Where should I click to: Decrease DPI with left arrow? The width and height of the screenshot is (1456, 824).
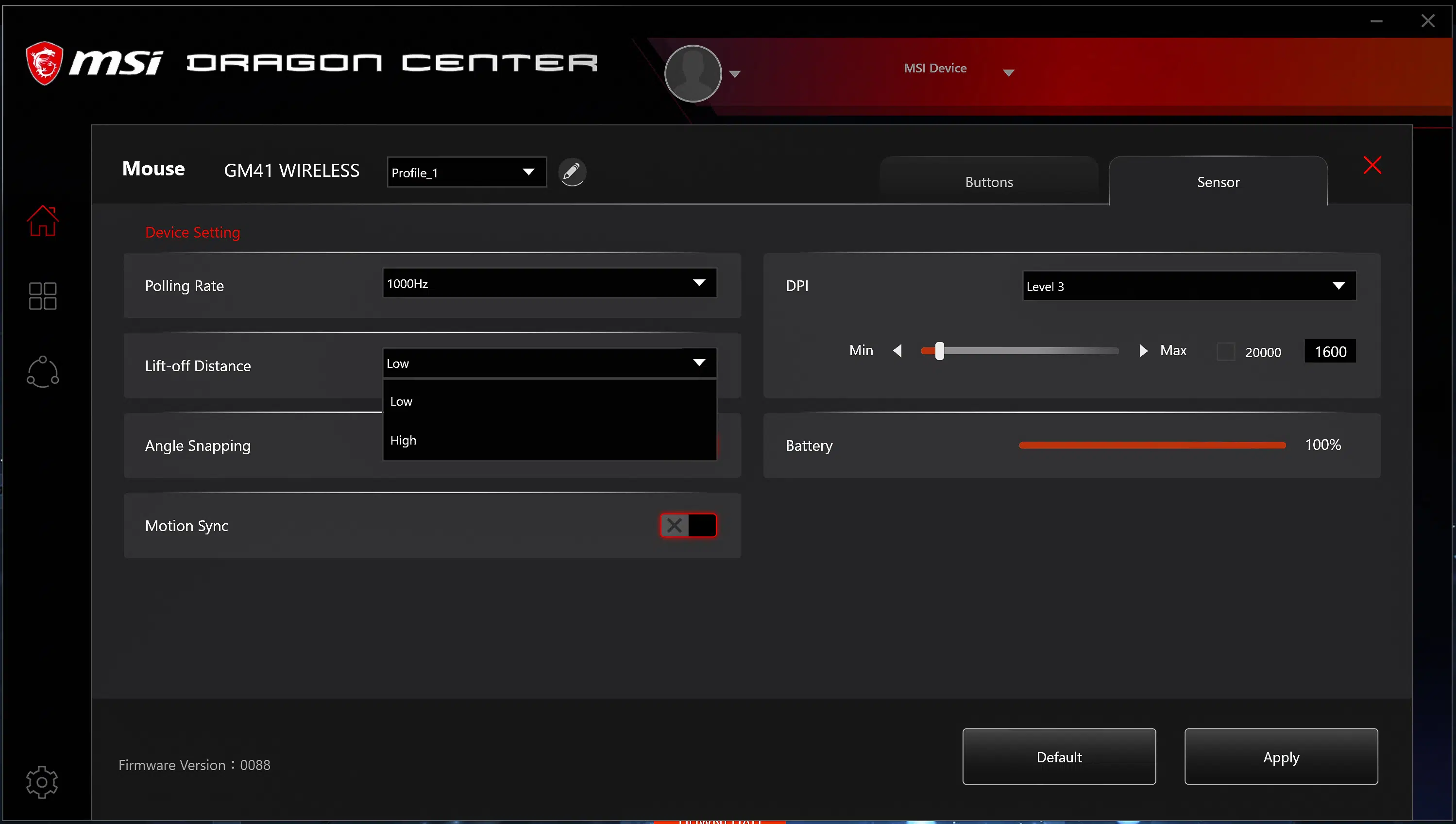click(897, 351)
